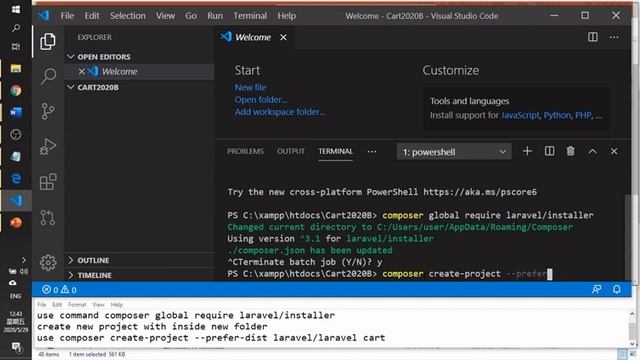Maximize the terminal panel size
The width and height of the screenshot is (640, 360).
(x=592, y=151)
